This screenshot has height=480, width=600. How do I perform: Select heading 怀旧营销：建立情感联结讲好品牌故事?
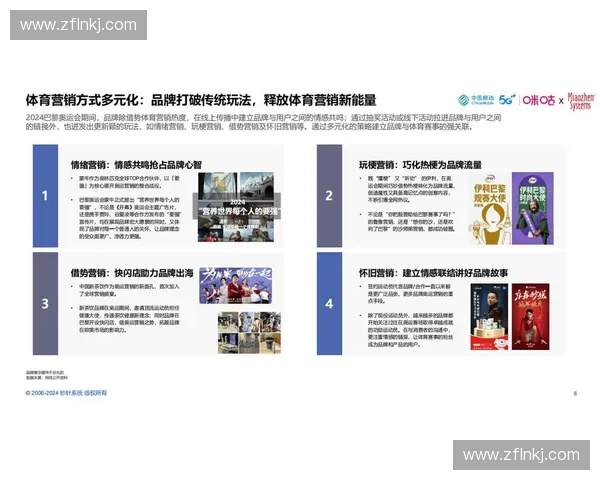tap(433, 273)
